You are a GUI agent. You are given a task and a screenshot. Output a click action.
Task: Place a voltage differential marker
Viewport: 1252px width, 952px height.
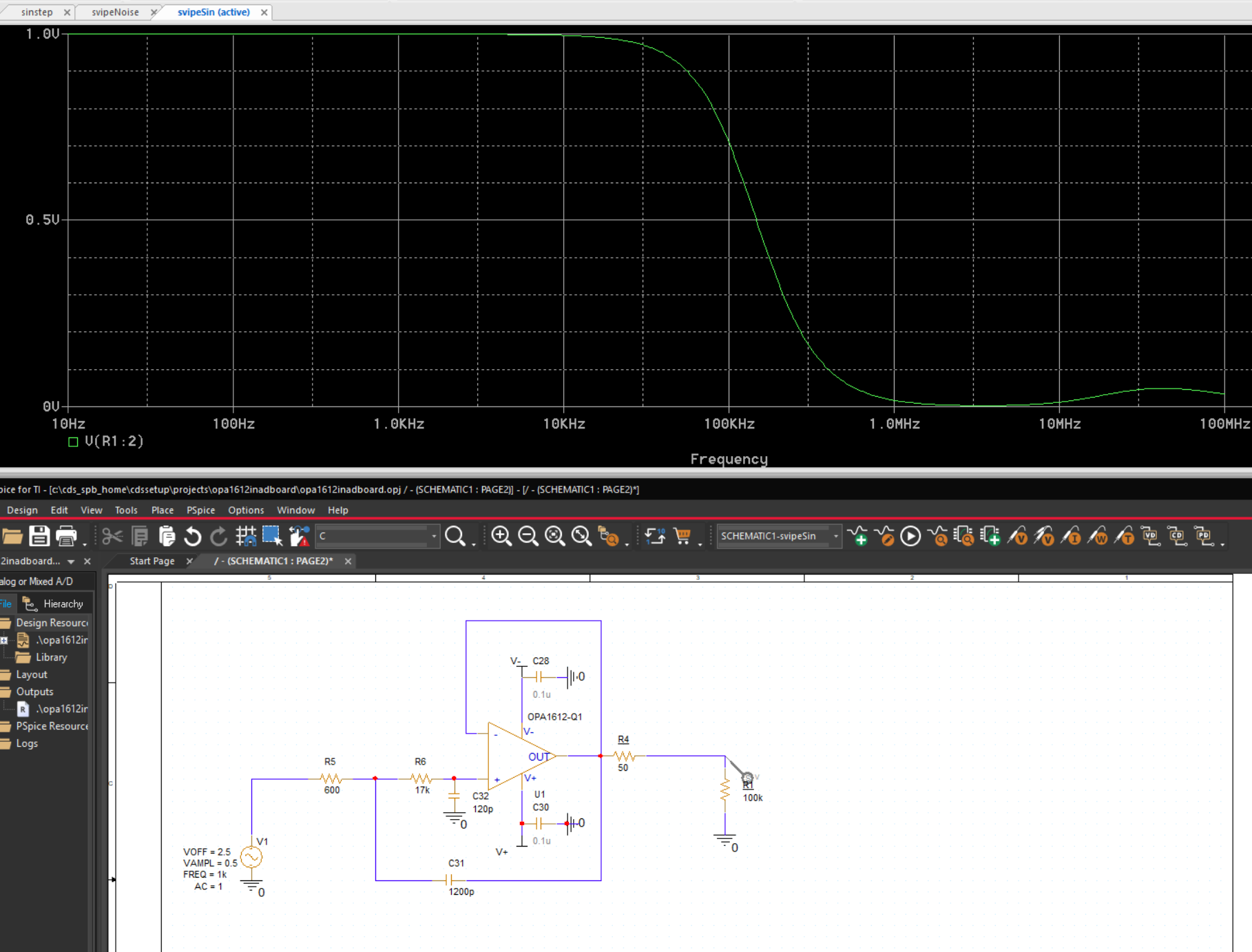click(1044, 536)
